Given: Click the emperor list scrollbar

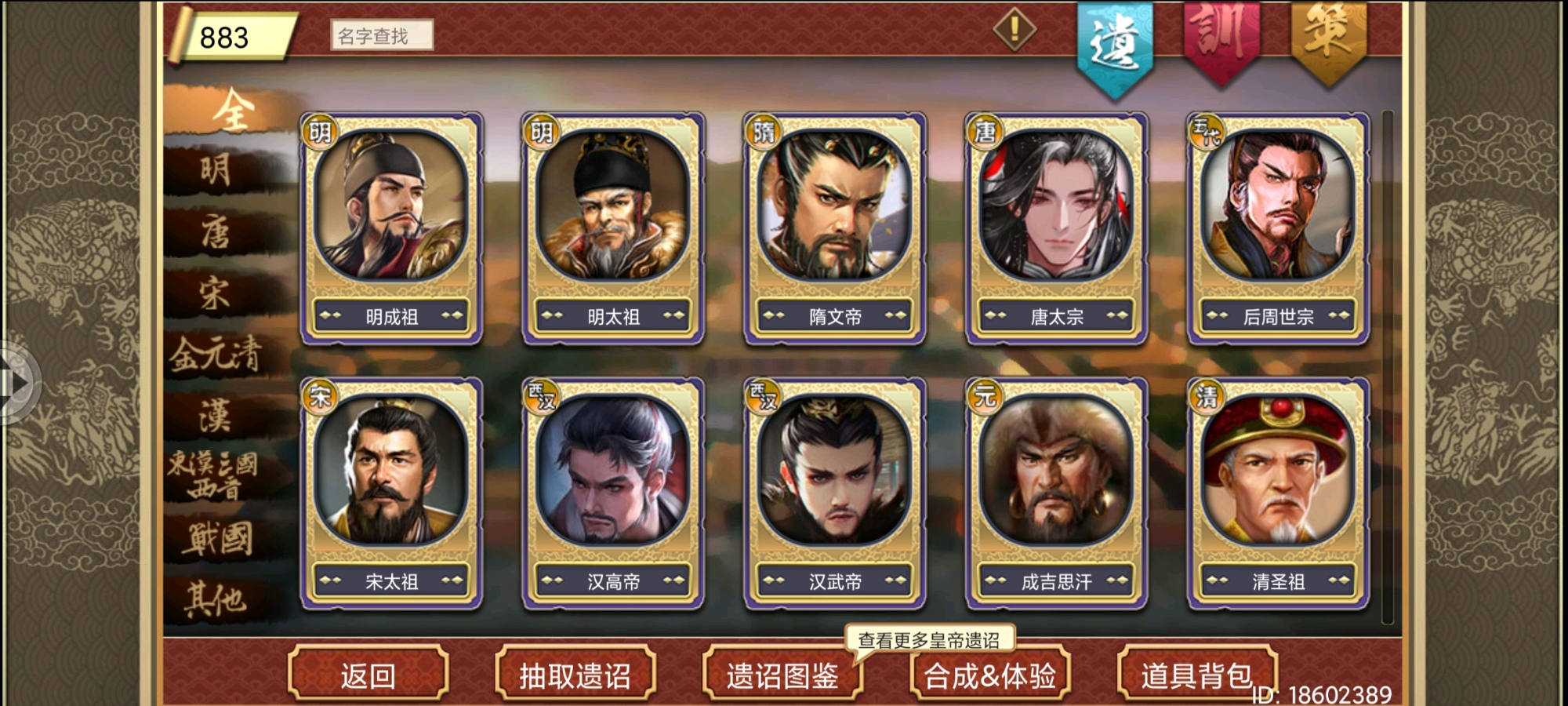Looking at the screenshot, I should 1387,367.
